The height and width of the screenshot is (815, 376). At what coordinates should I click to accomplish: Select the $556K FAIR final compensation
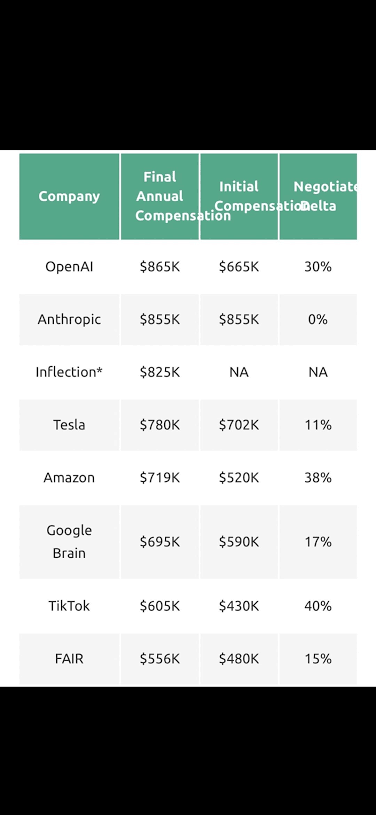coord(160,659)
